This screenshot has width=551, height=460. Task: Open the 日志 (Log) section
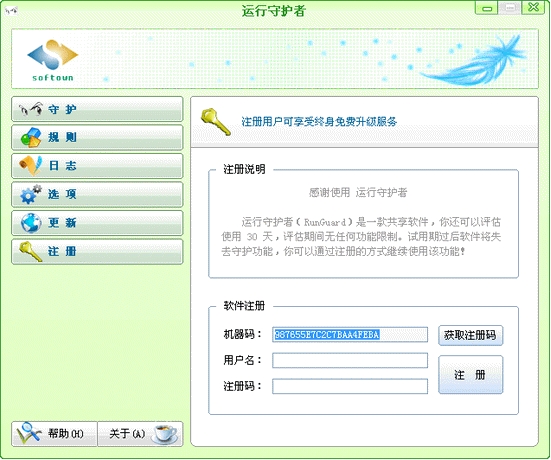coord(97,166)
